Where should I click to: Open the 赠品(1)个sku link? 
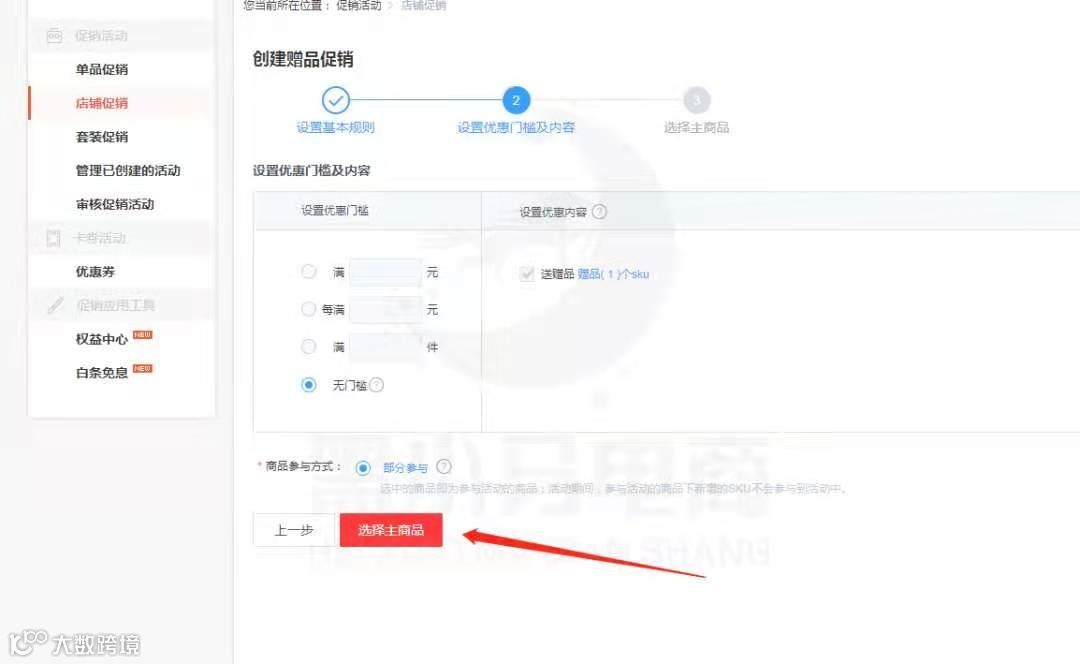[613, 274]
